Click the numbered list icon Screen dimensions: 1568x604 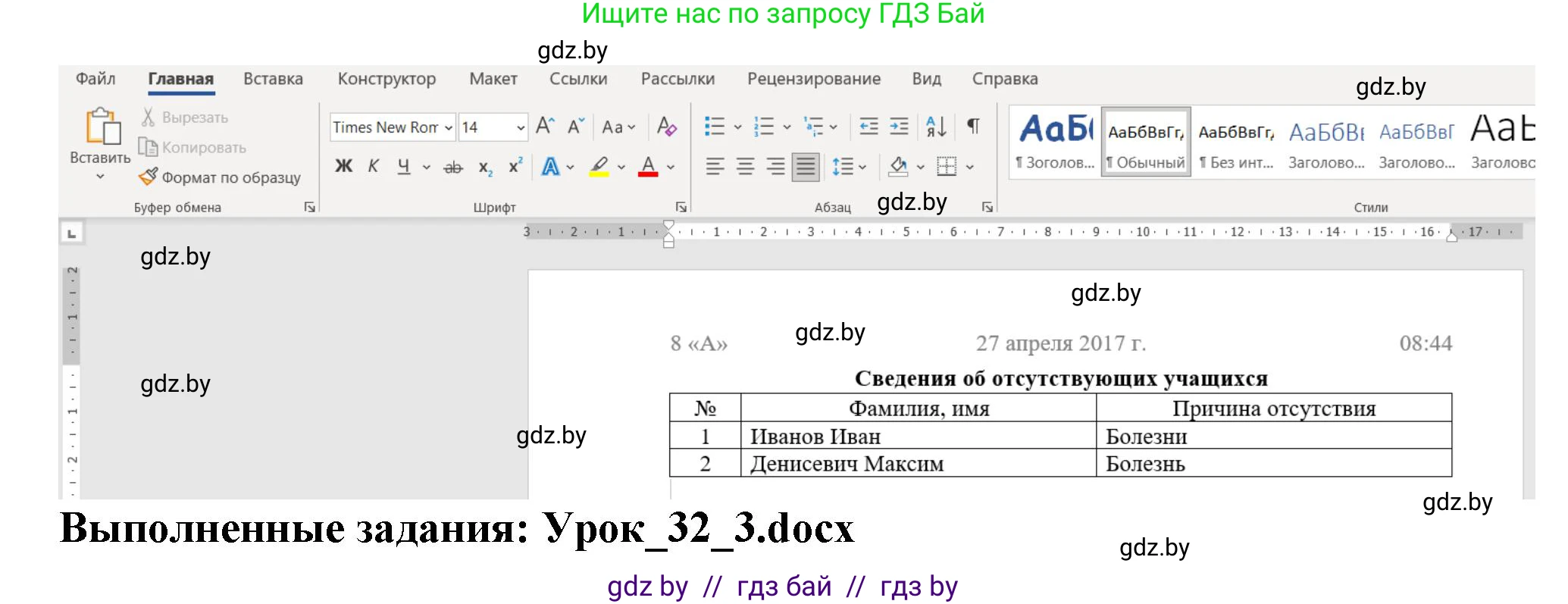coord(764,127)
